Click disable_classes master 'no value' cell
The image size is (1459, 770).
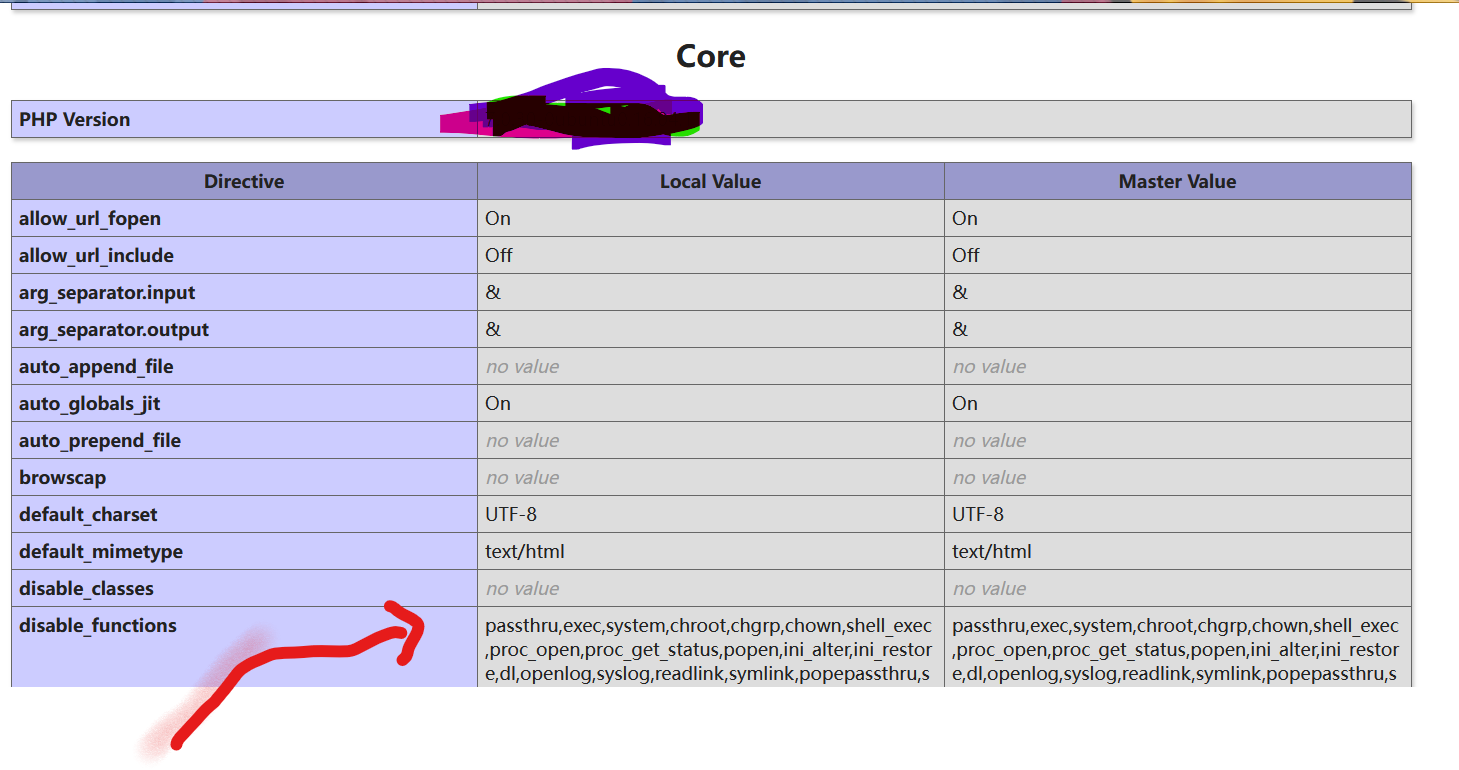[1178, 588]
